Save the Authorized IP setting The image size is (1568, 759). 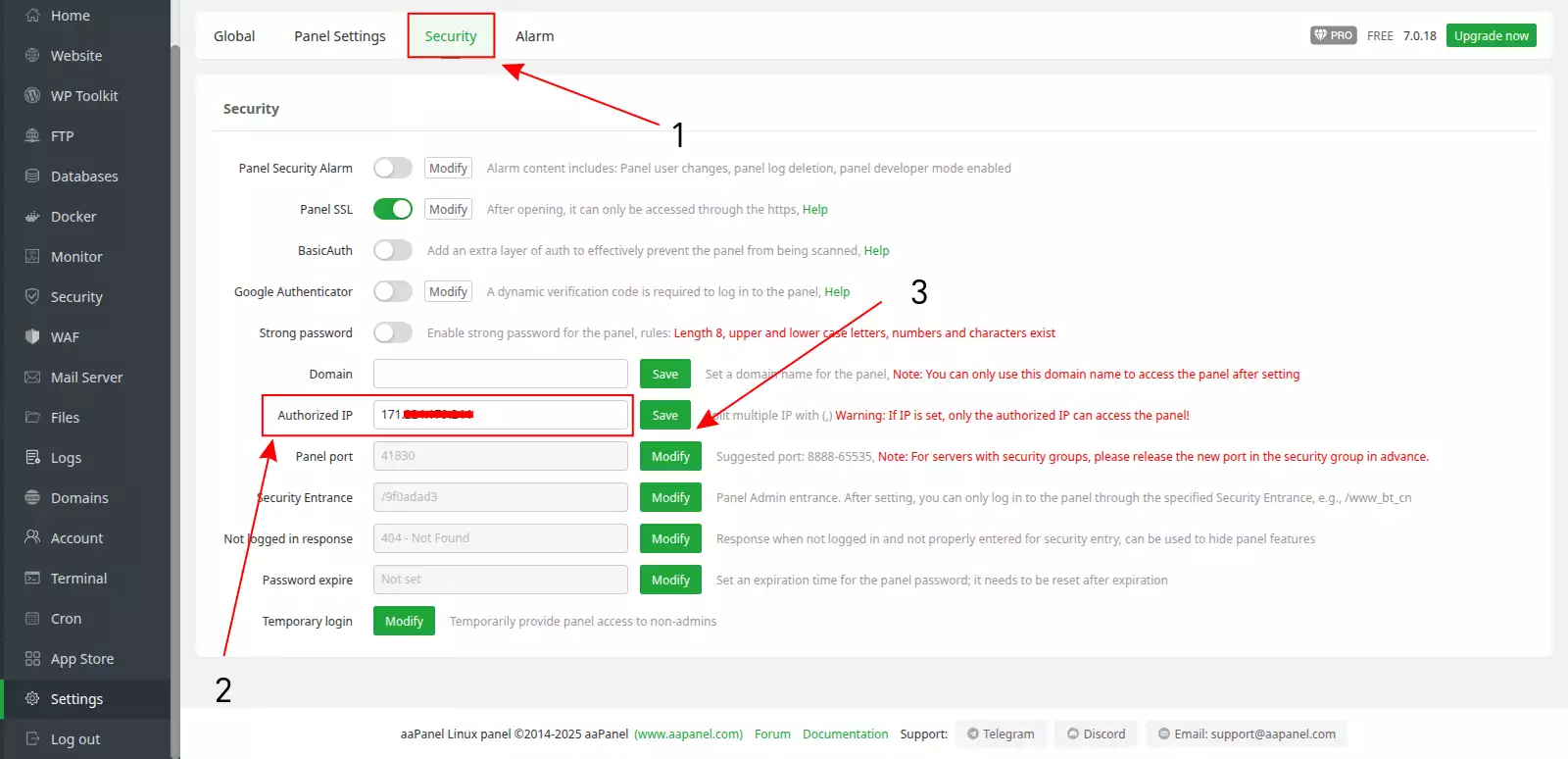coord(664,416)
